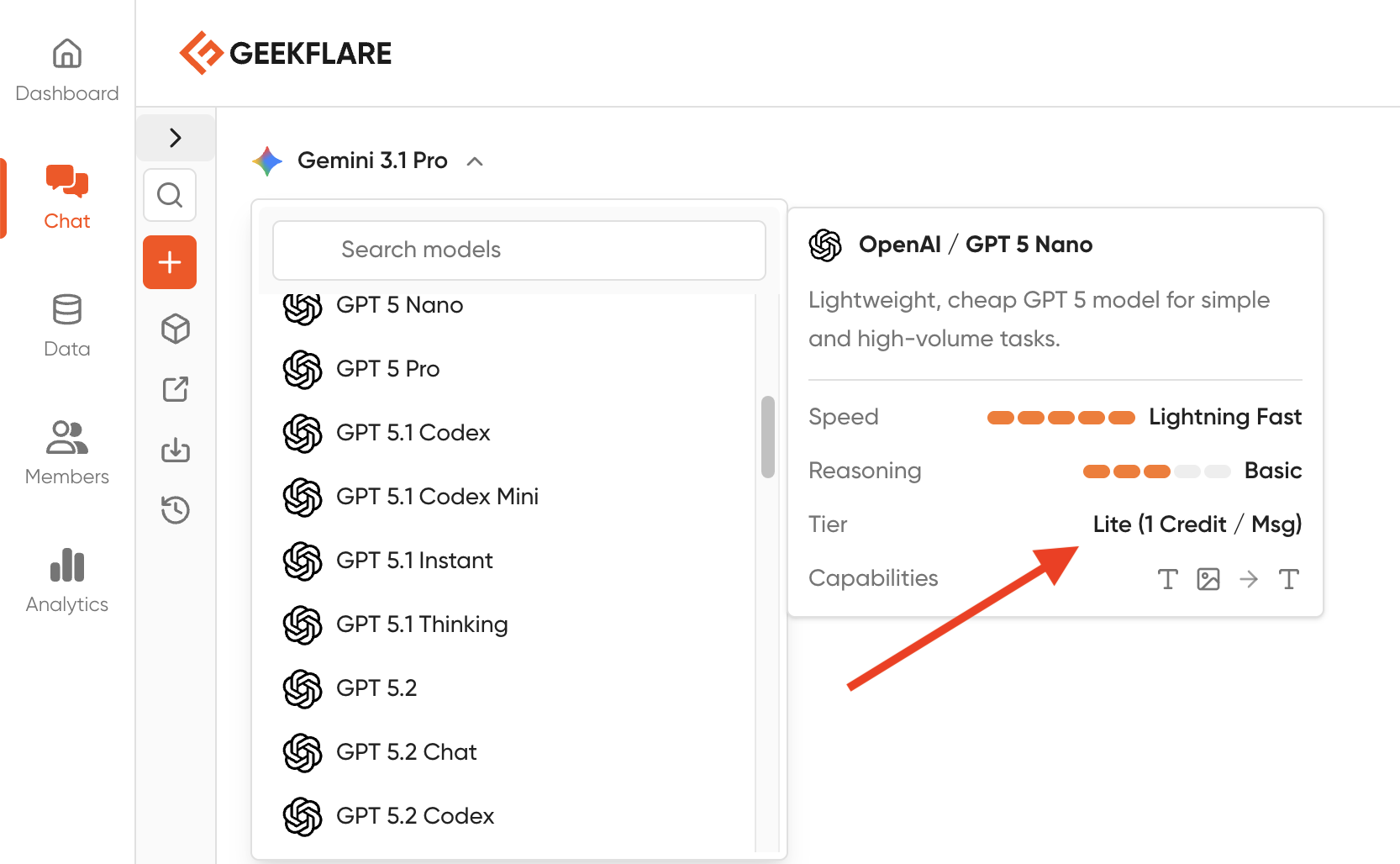Open the Members people icon
The image size is (1400, 864).
pyautogui.click(x=67, y=437)
